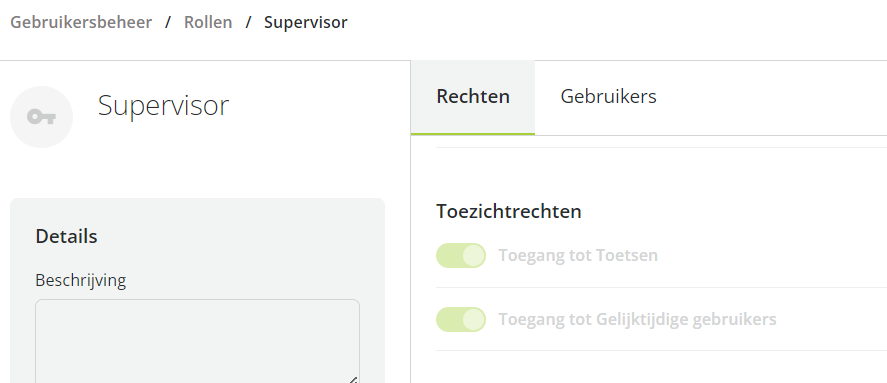Go to Gebruikersbeheer in the breadcrumb
This screenshot has width=887, height=383.
coord(81,23)
